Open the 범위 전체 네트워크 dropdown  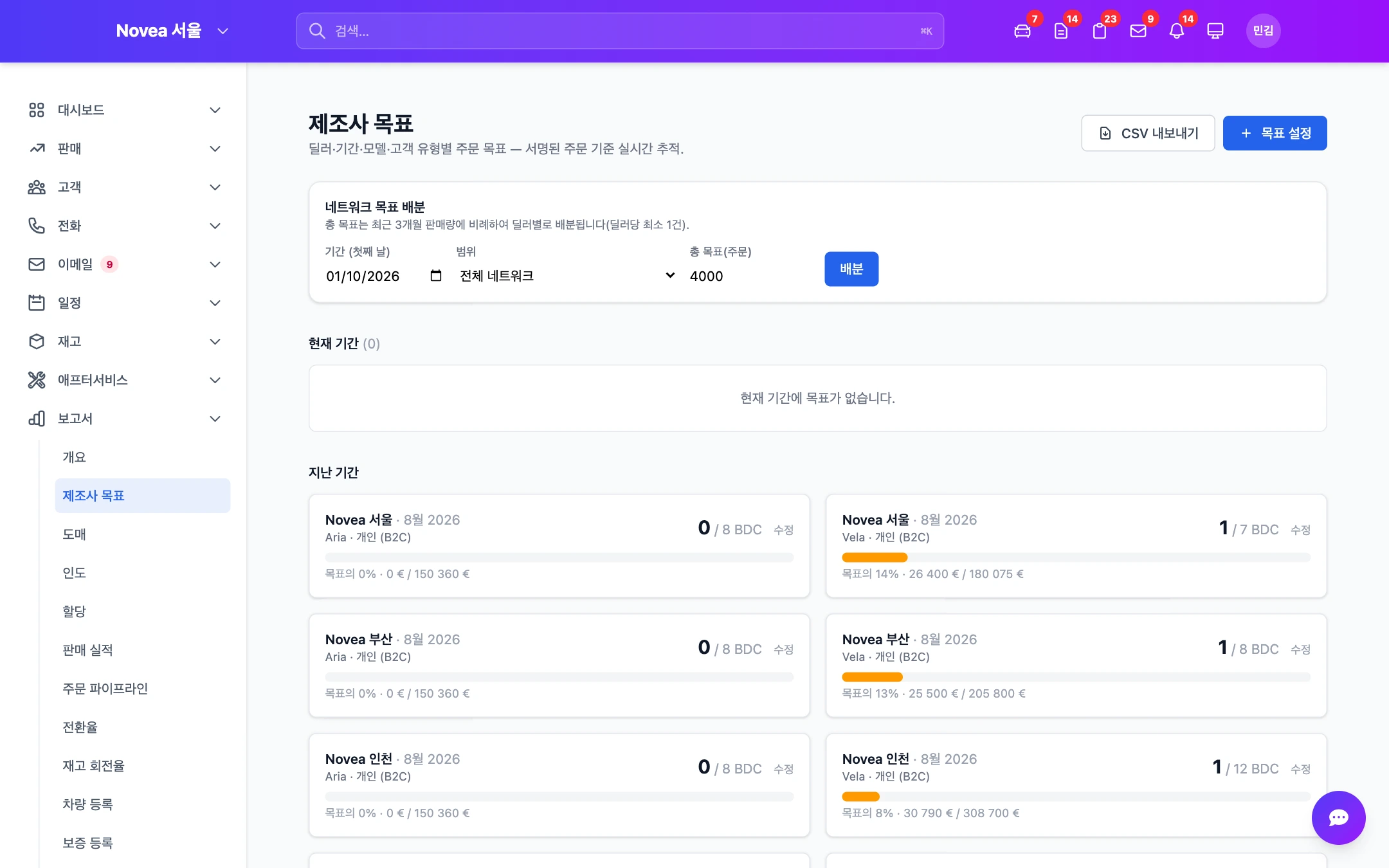click(567, 276)
